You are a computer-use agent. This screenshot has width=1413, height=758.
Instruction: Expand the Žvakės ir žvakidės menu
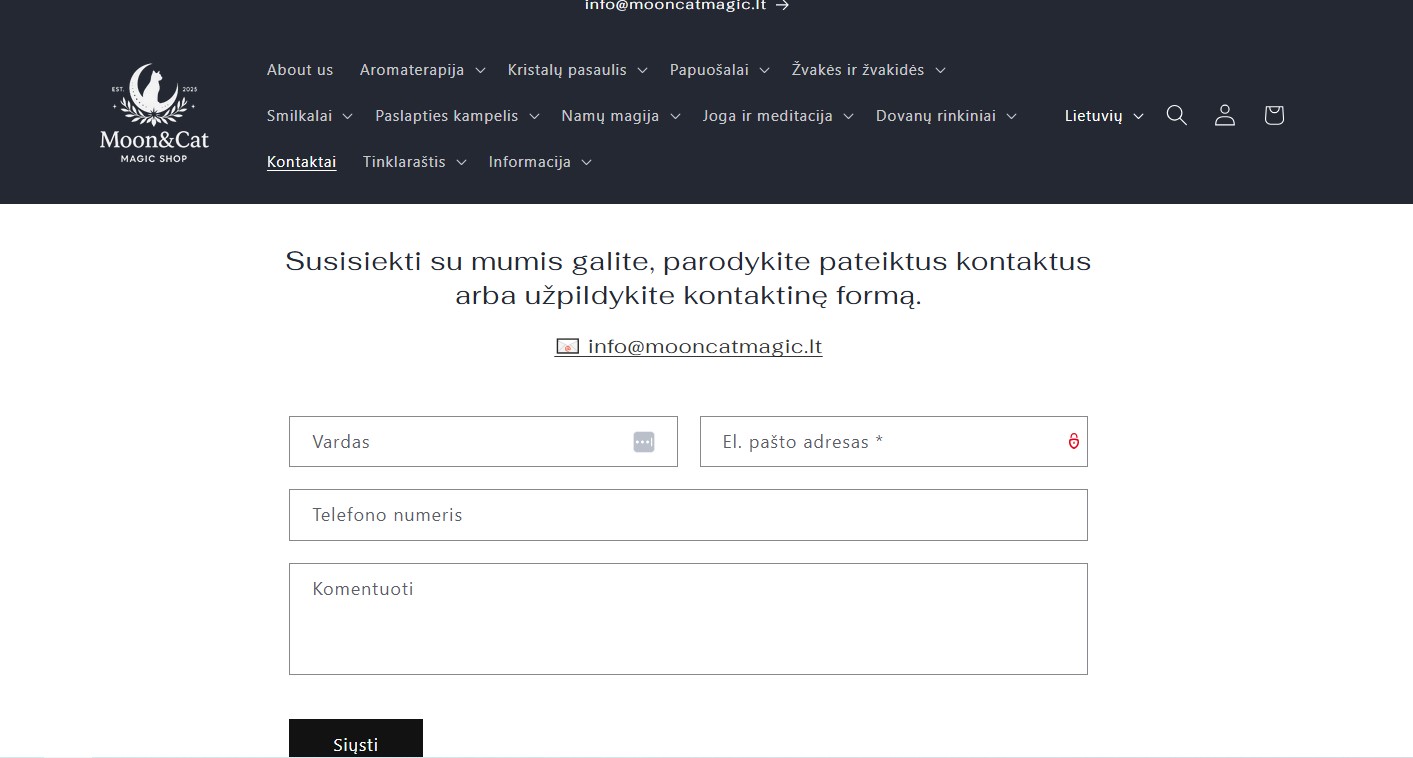868,70
